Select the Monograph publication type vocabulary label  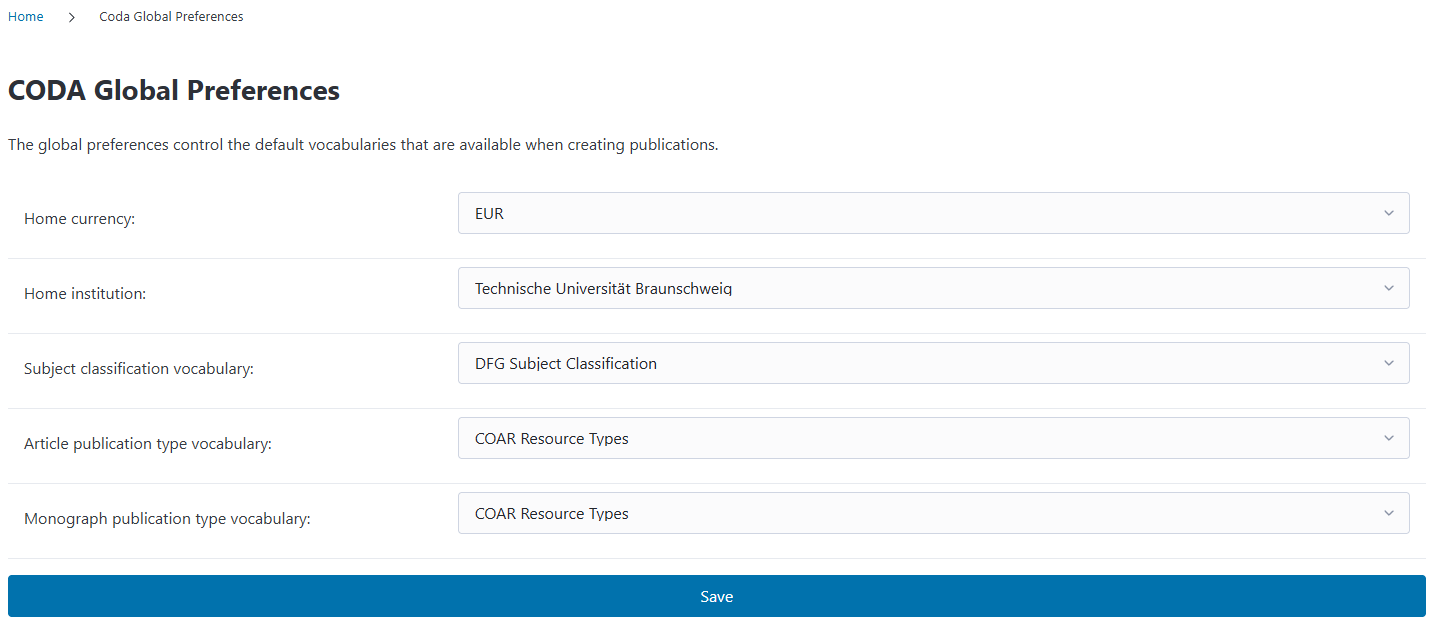[x=167, y=519]
